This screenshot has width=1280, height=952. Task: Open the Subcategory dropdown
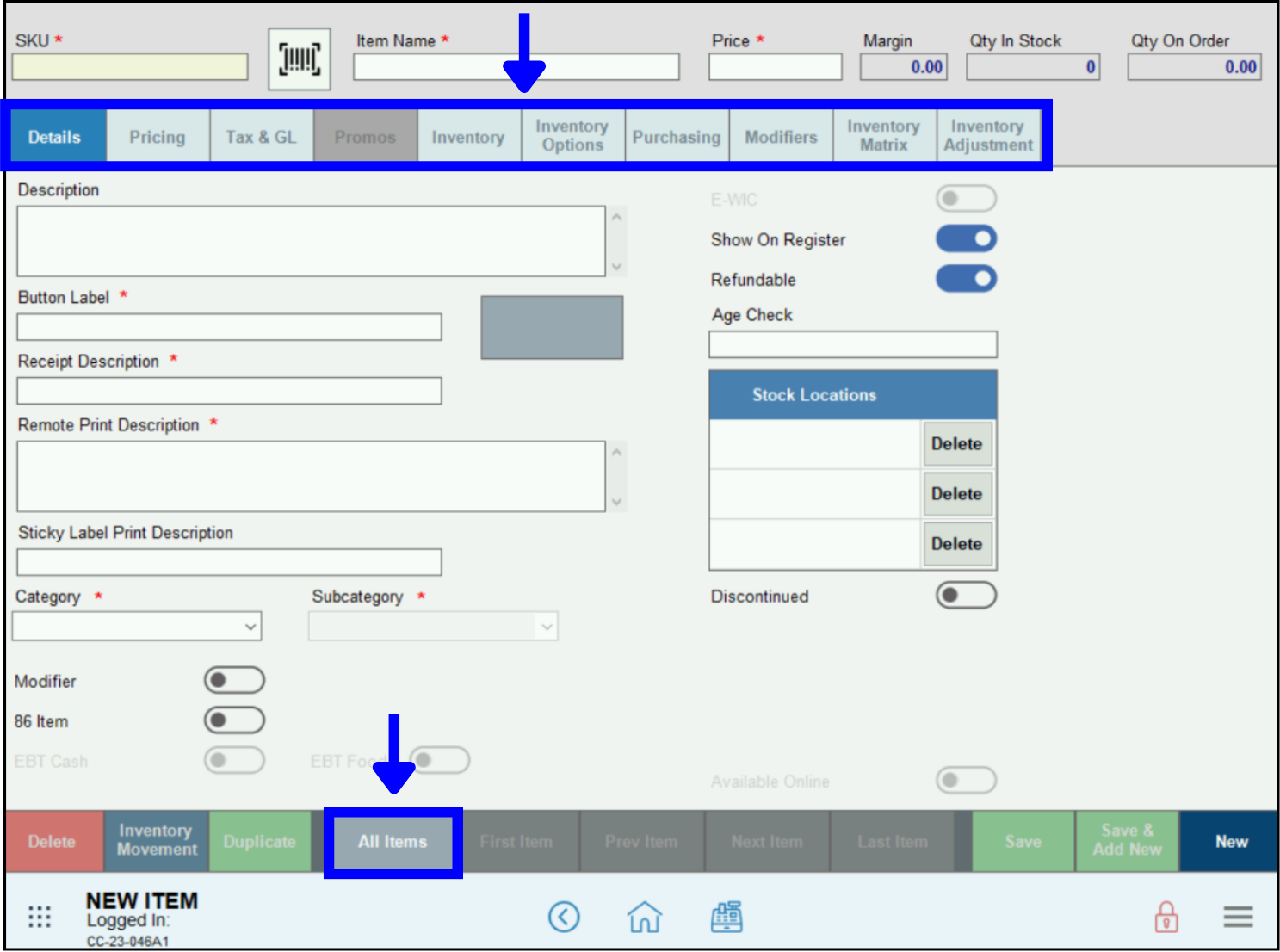[x=433, y=626]
